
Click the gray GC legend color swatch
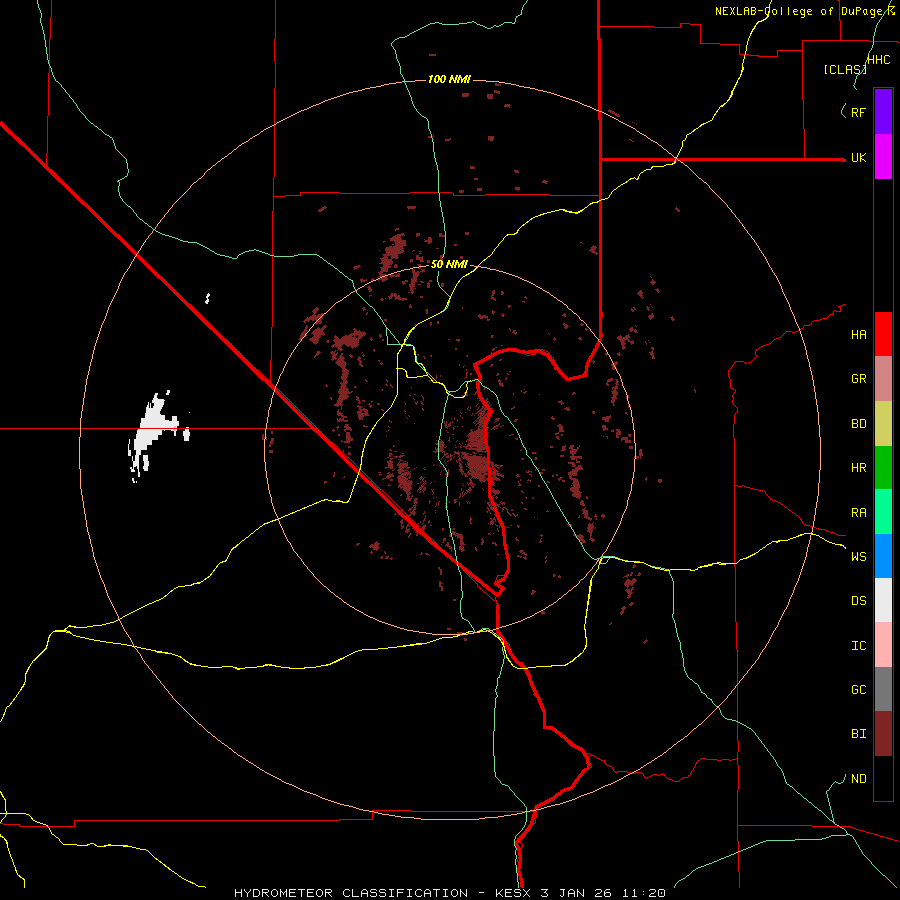(883, 689)
